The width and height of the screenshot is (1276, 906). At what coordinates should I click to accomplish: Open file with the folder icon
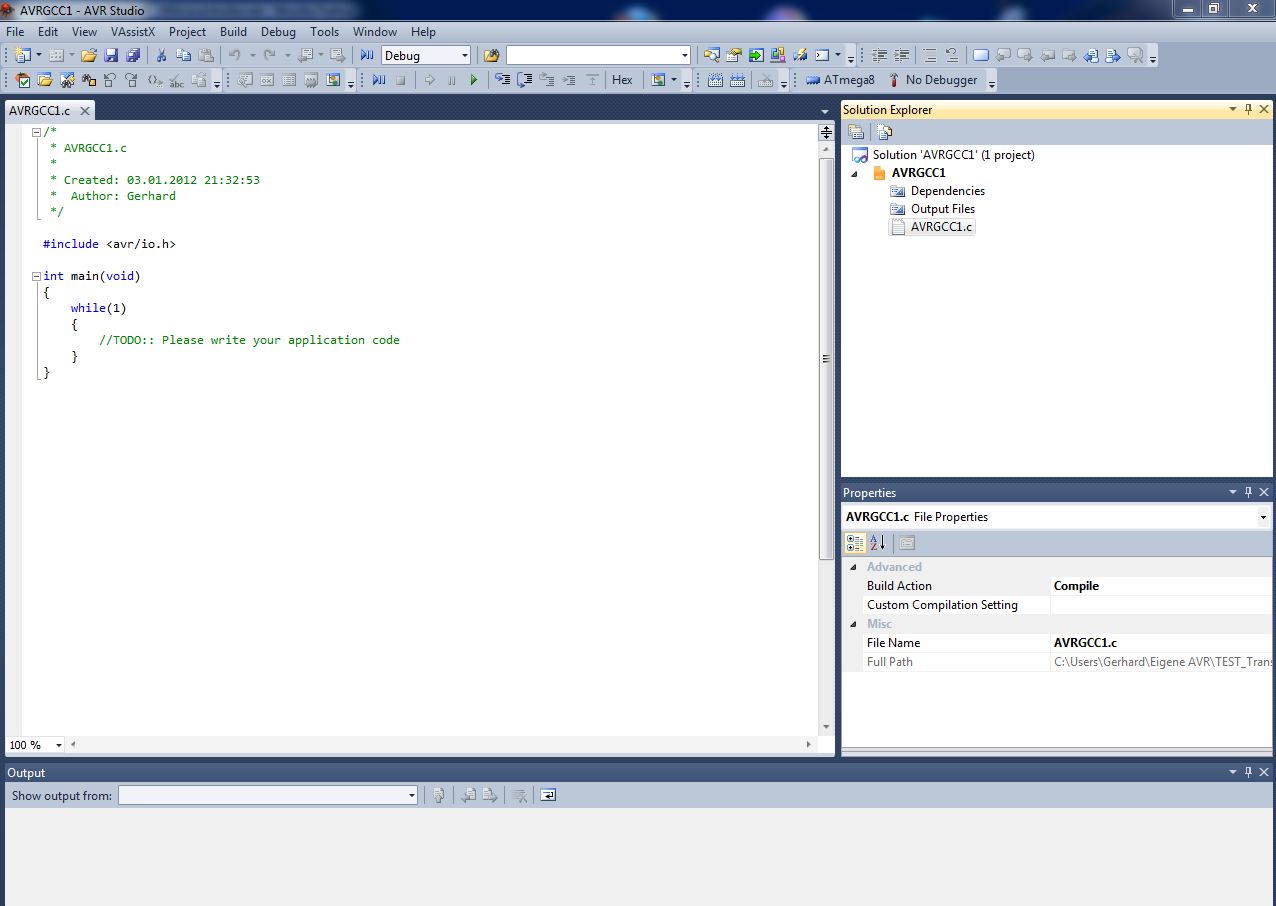[89, 56]
